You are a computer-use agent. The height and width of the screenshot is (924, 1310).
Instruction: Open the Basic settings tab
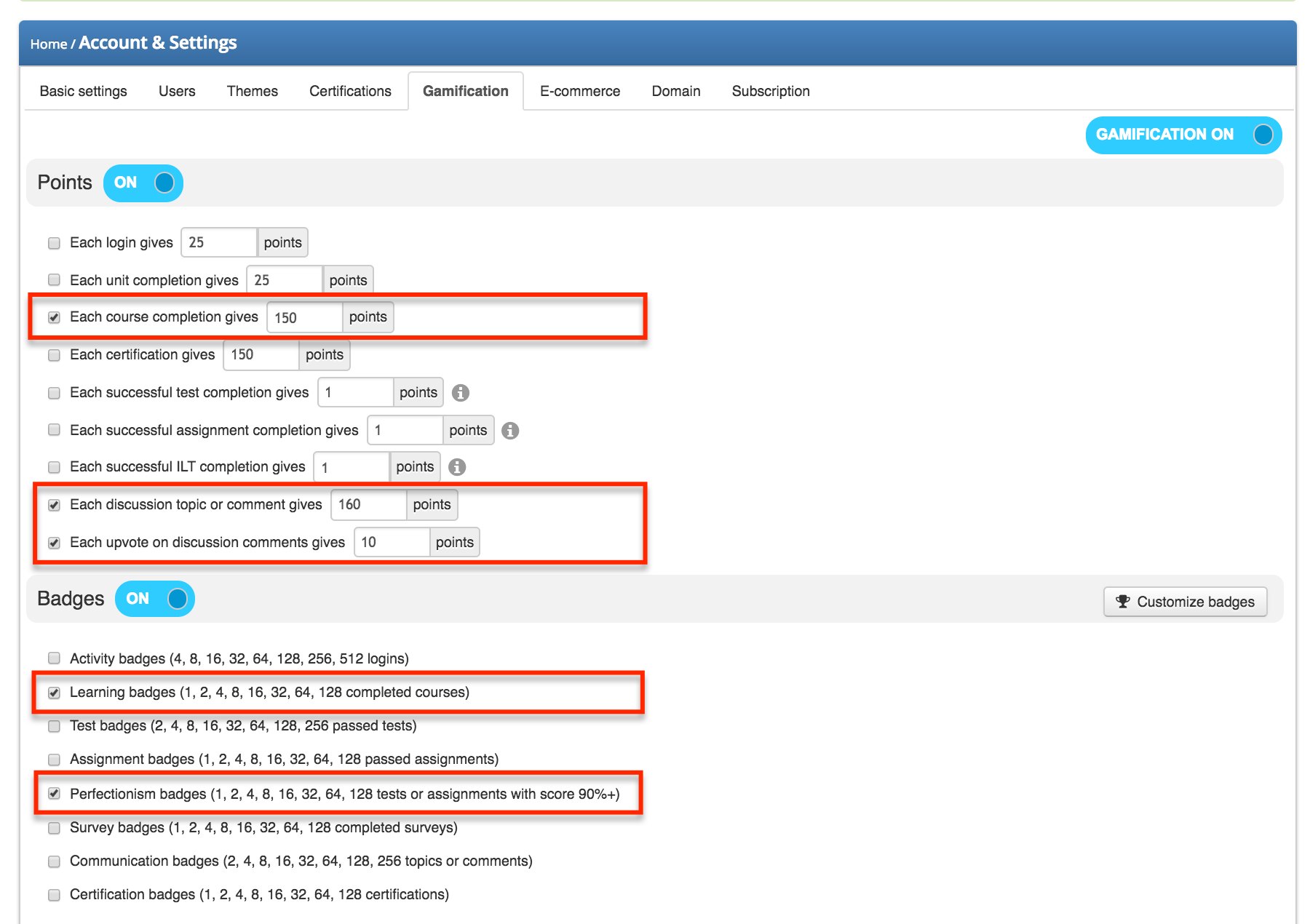coord(84,91)
